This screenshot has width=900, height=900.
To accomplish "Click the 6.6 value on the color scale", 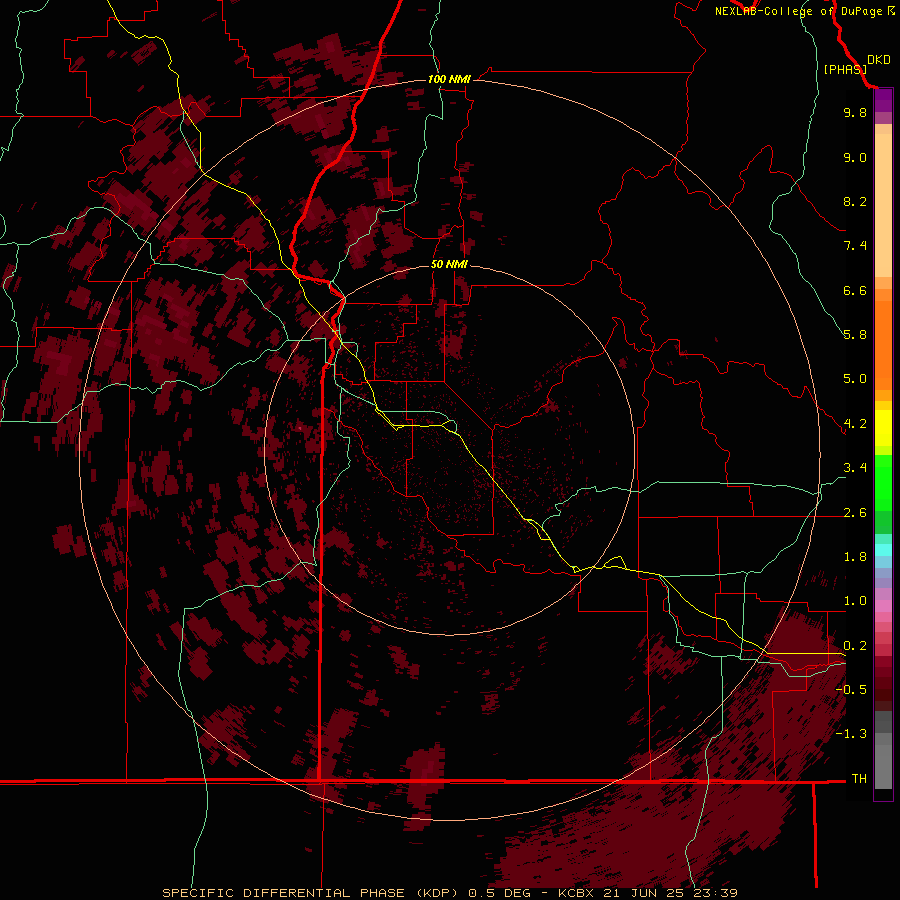I will (855, 290).
